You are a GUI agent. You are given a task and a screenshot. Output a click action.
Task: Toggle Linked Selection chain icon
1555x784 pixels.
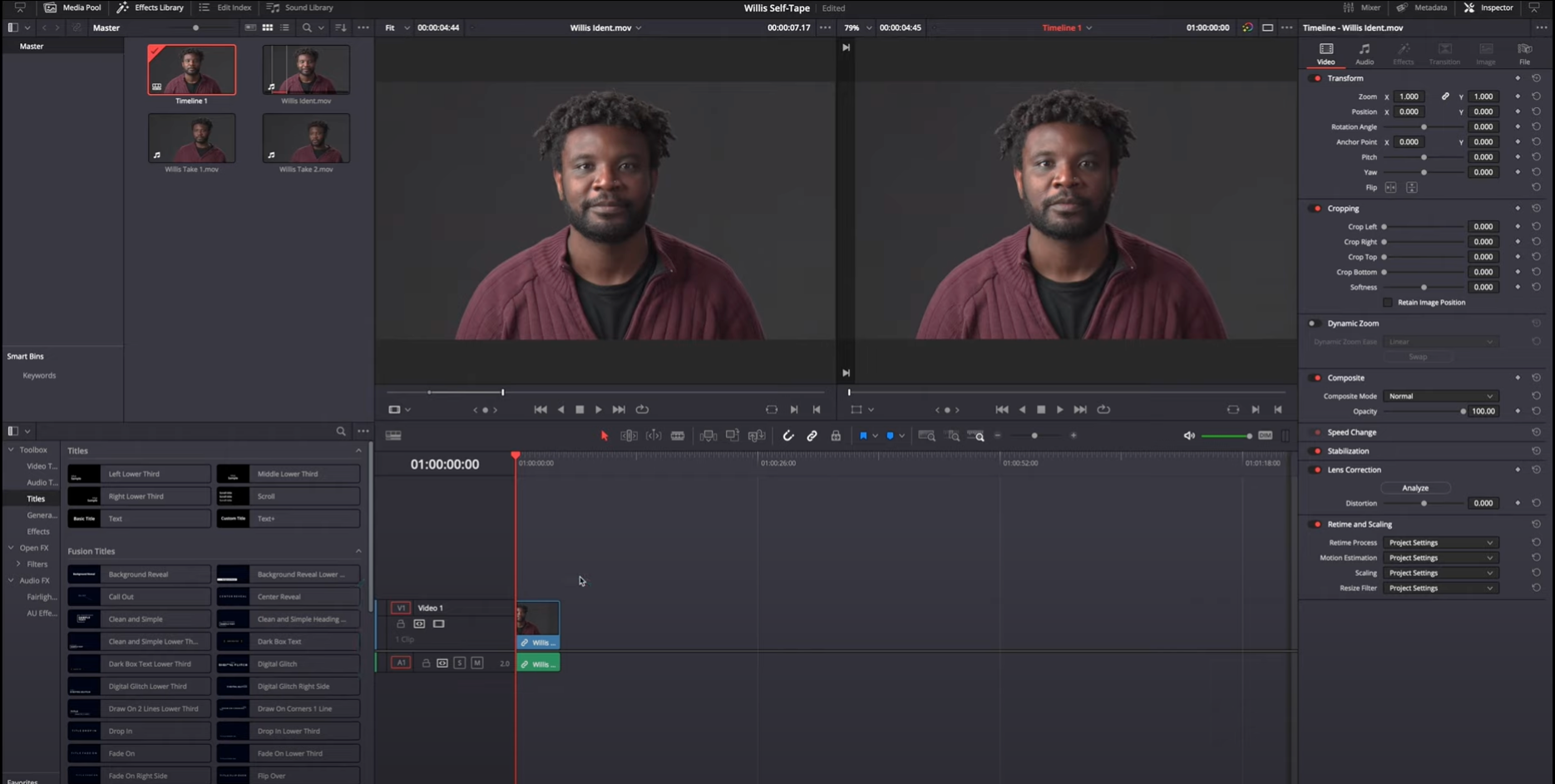pos(812,436)
